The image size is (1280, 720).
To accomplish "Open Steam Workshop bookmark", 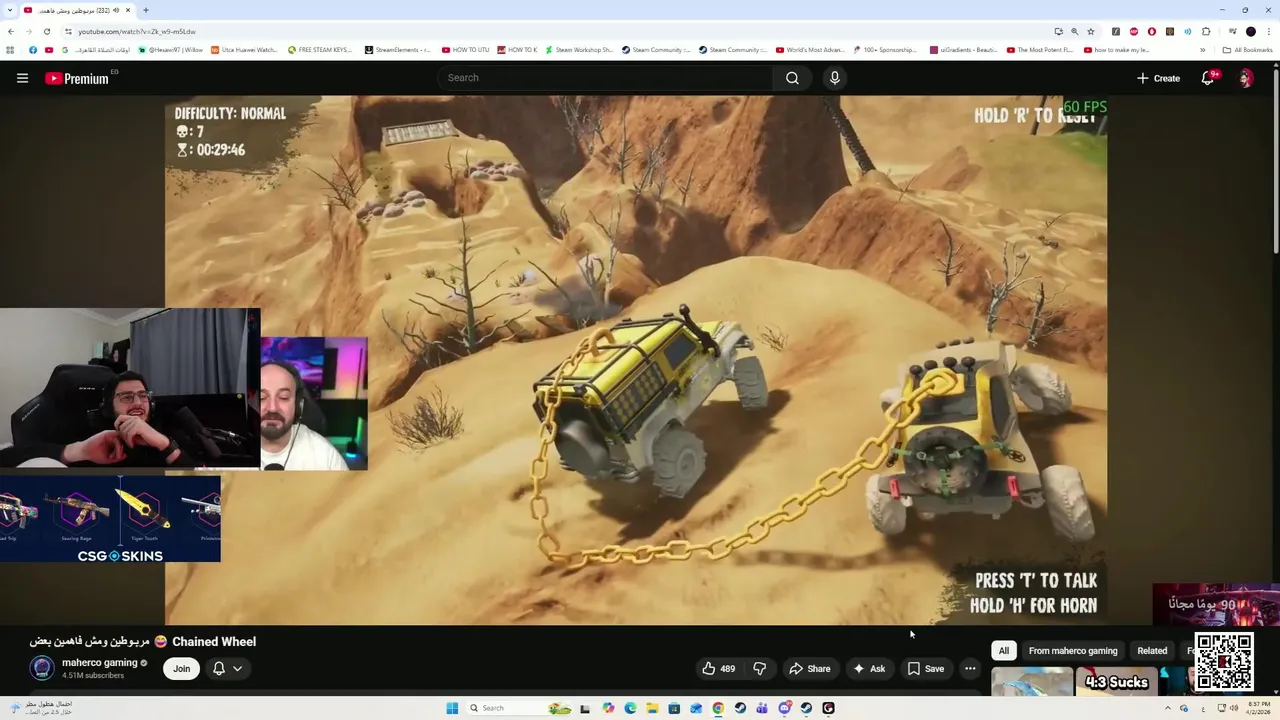I will [x=578, y=50].
